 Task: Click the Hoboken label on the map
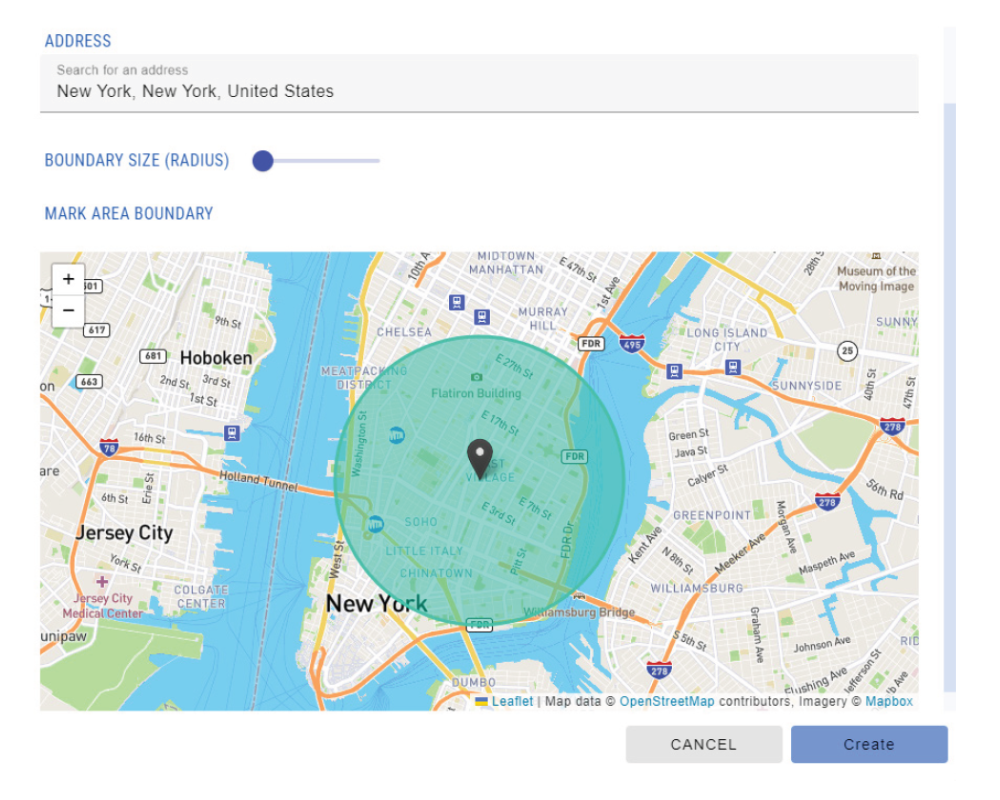point(216,358)
